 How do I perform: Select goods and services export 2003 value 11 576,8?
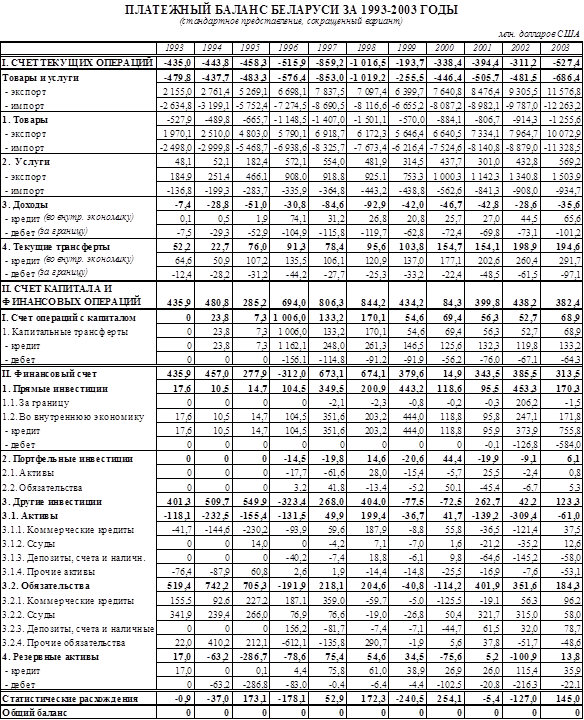coord(563,92)
